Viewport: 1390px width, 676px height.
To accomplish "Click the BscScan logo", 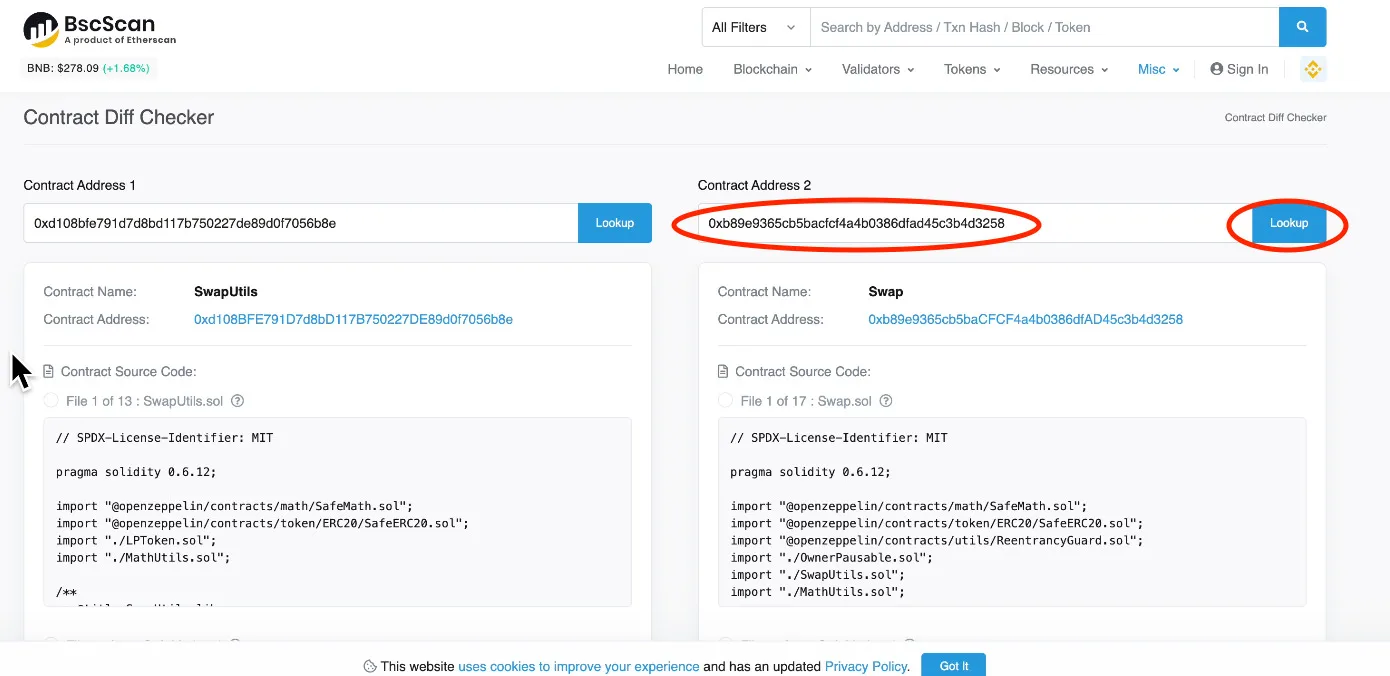I will [x=99, y=29].
